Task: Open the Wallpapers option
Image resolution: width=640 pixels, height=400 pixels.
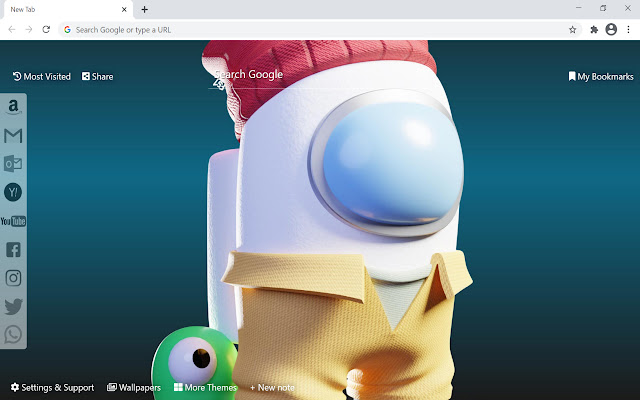Action: click(134, 387)
